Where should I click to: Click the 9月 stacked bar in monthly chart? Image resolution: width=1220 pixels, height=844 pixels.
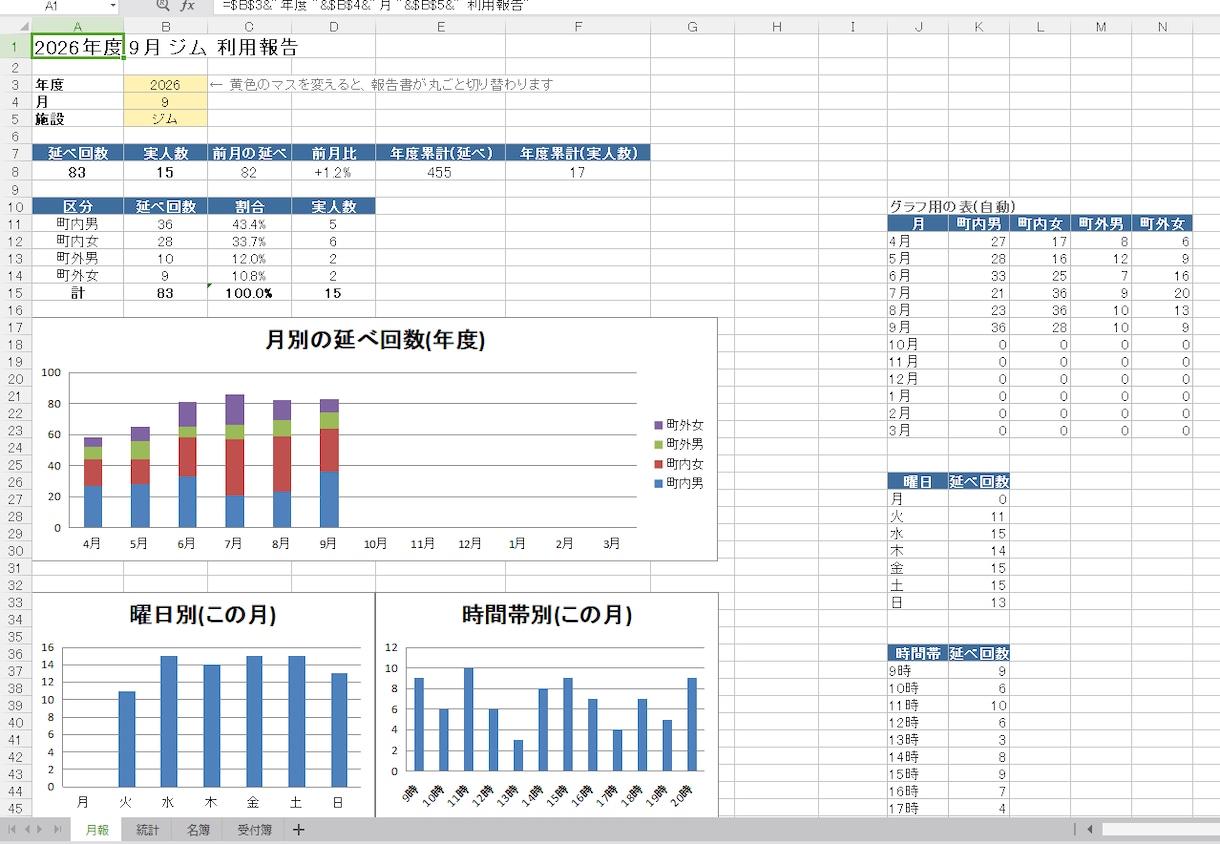[x=329, y=463]
